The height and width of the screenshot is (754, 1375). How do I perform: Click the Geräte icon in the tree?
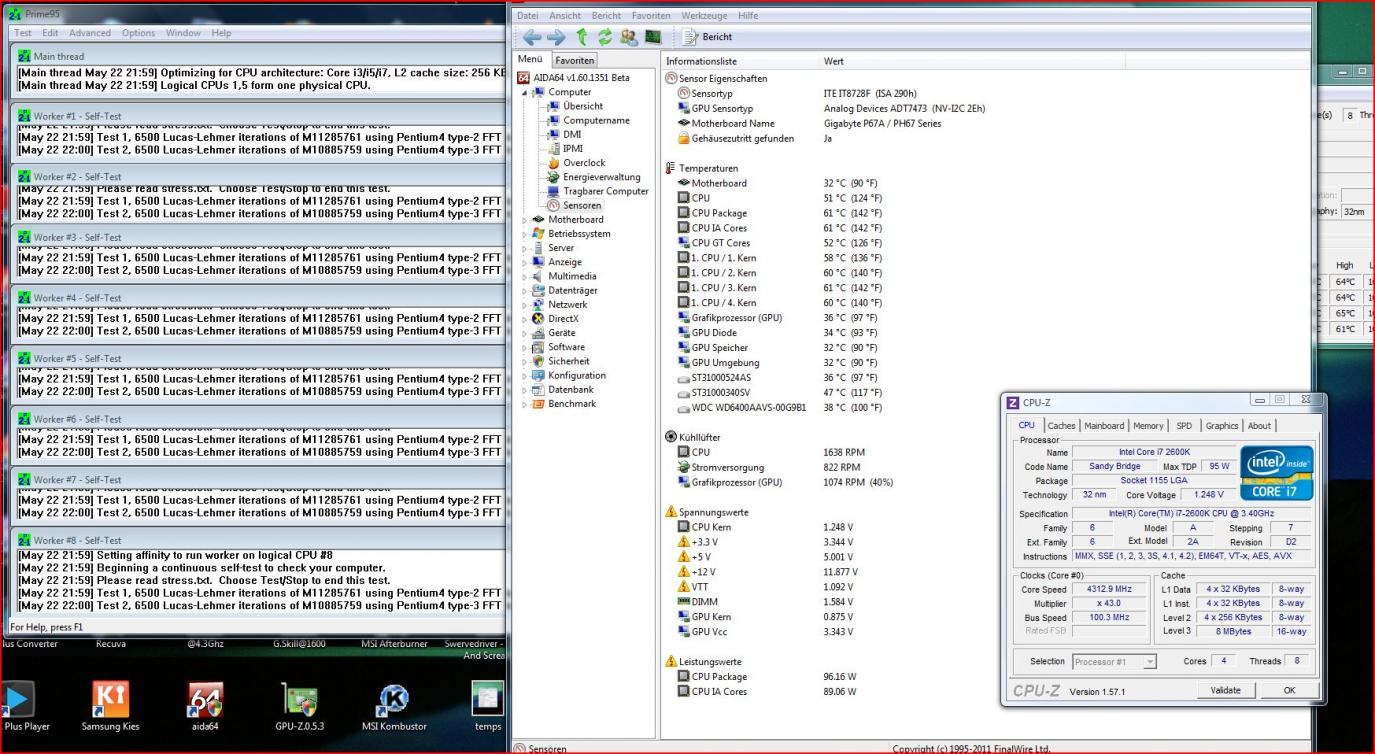click(539, 333)
